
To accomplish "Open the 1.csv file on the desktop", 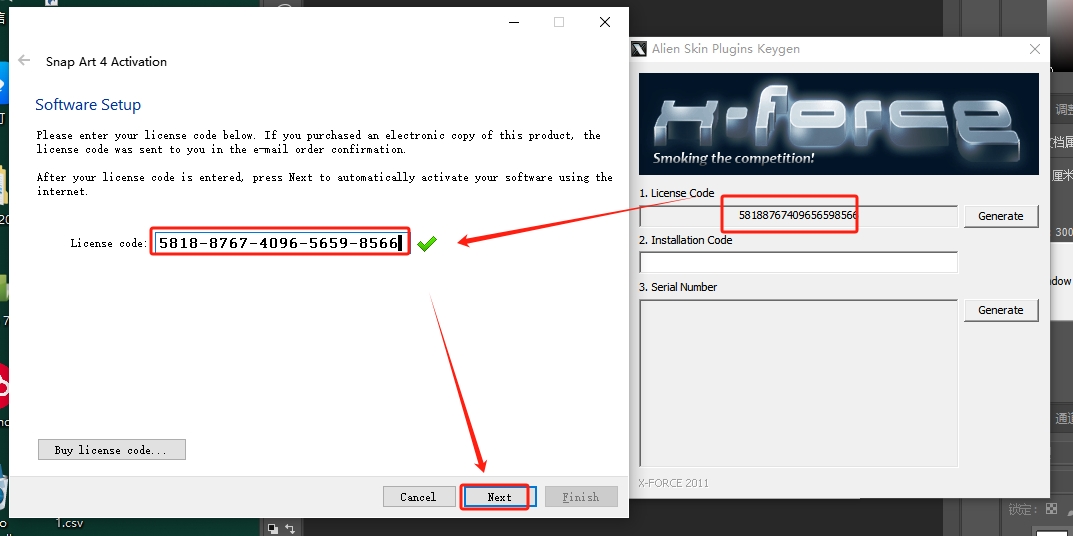I will (x=68, y=523).
